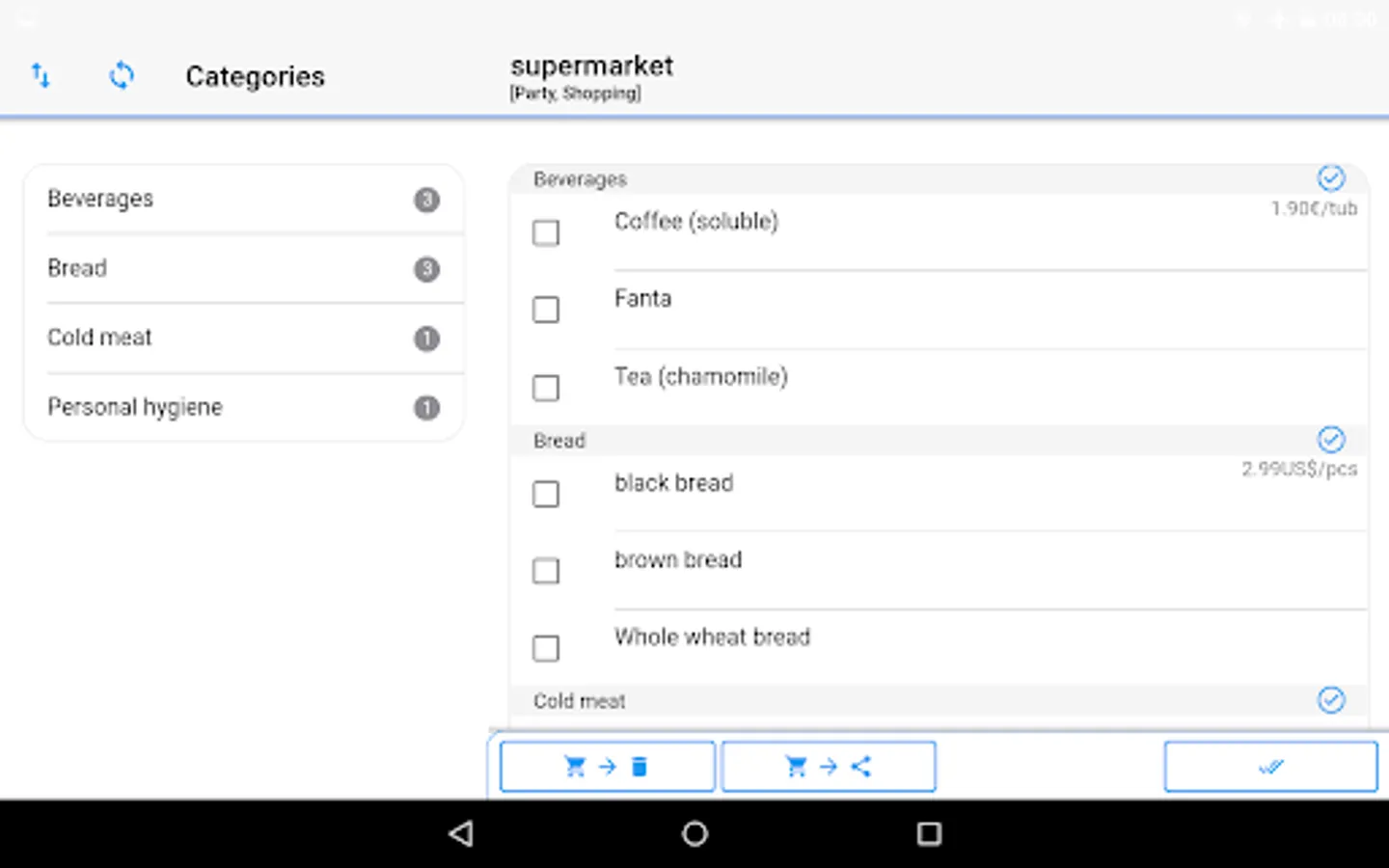
Task: Open Android recent apps square
Action: pos(929,833)
